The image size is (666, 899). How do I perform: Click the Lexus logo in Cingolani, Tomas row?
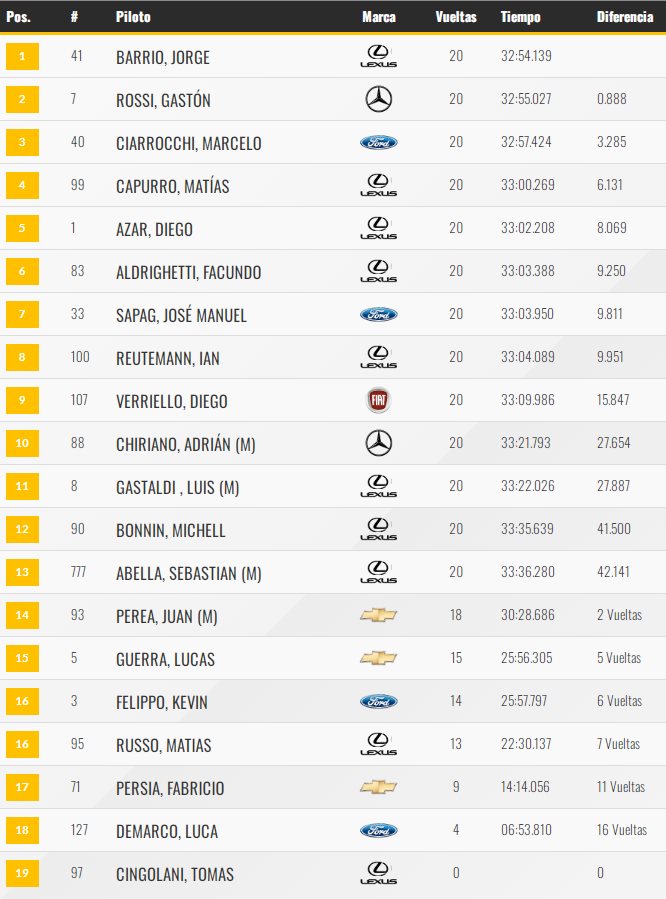tap(378, 873)
